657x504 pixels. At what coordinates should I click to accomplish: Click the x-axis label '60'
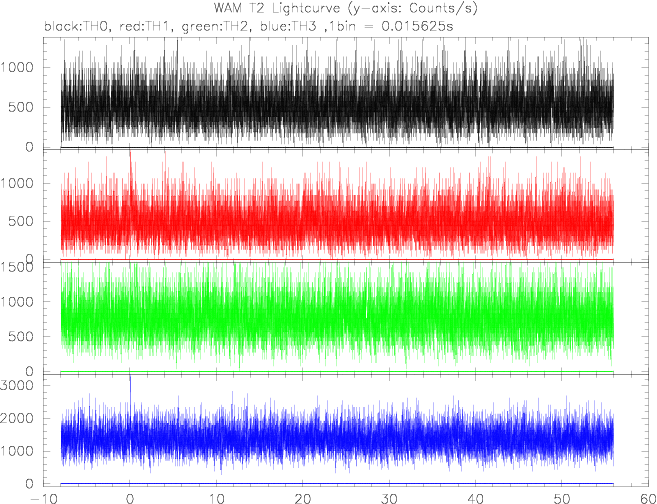(648, 499)
